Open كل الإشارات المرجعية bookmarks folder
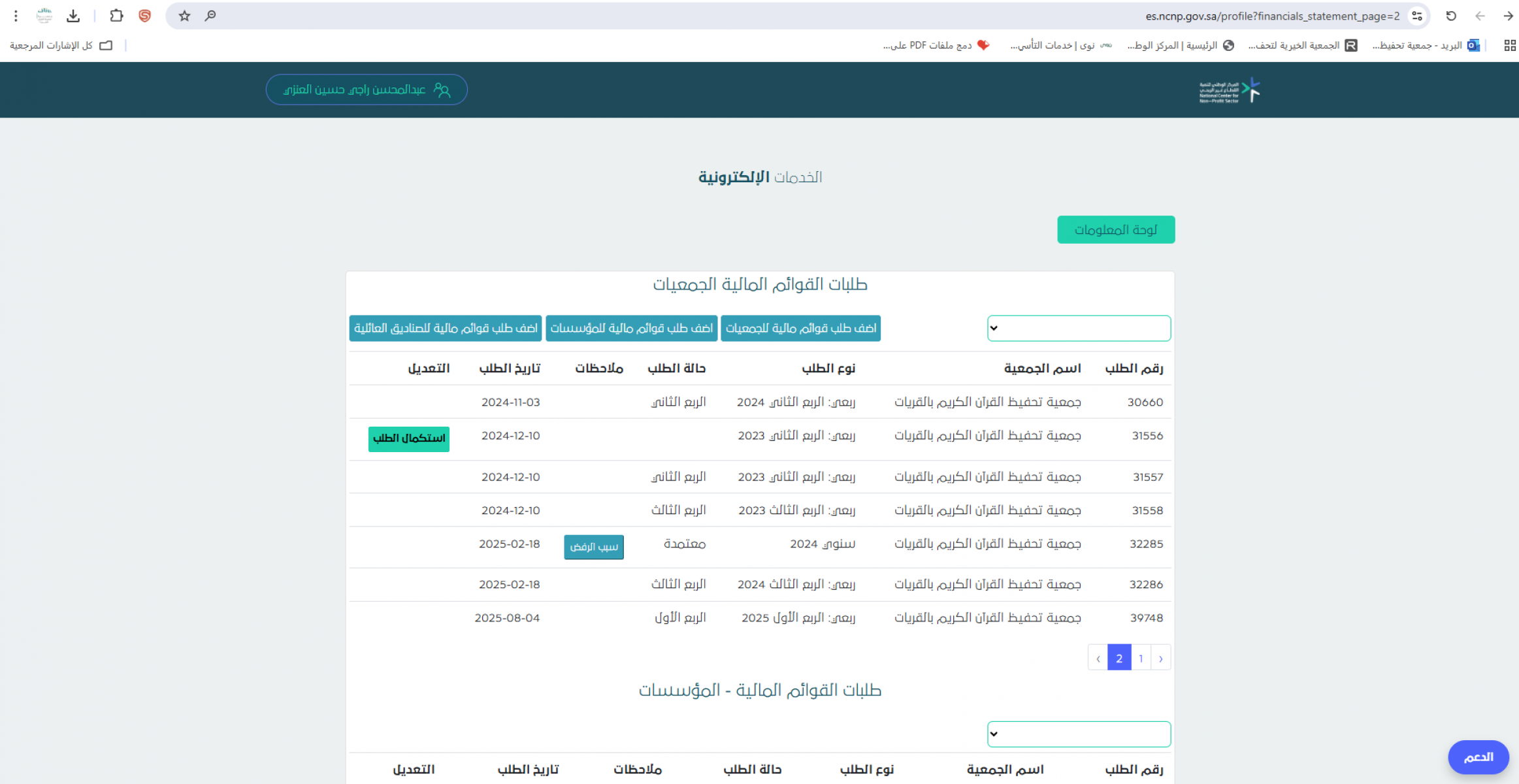 click(61, 45)
